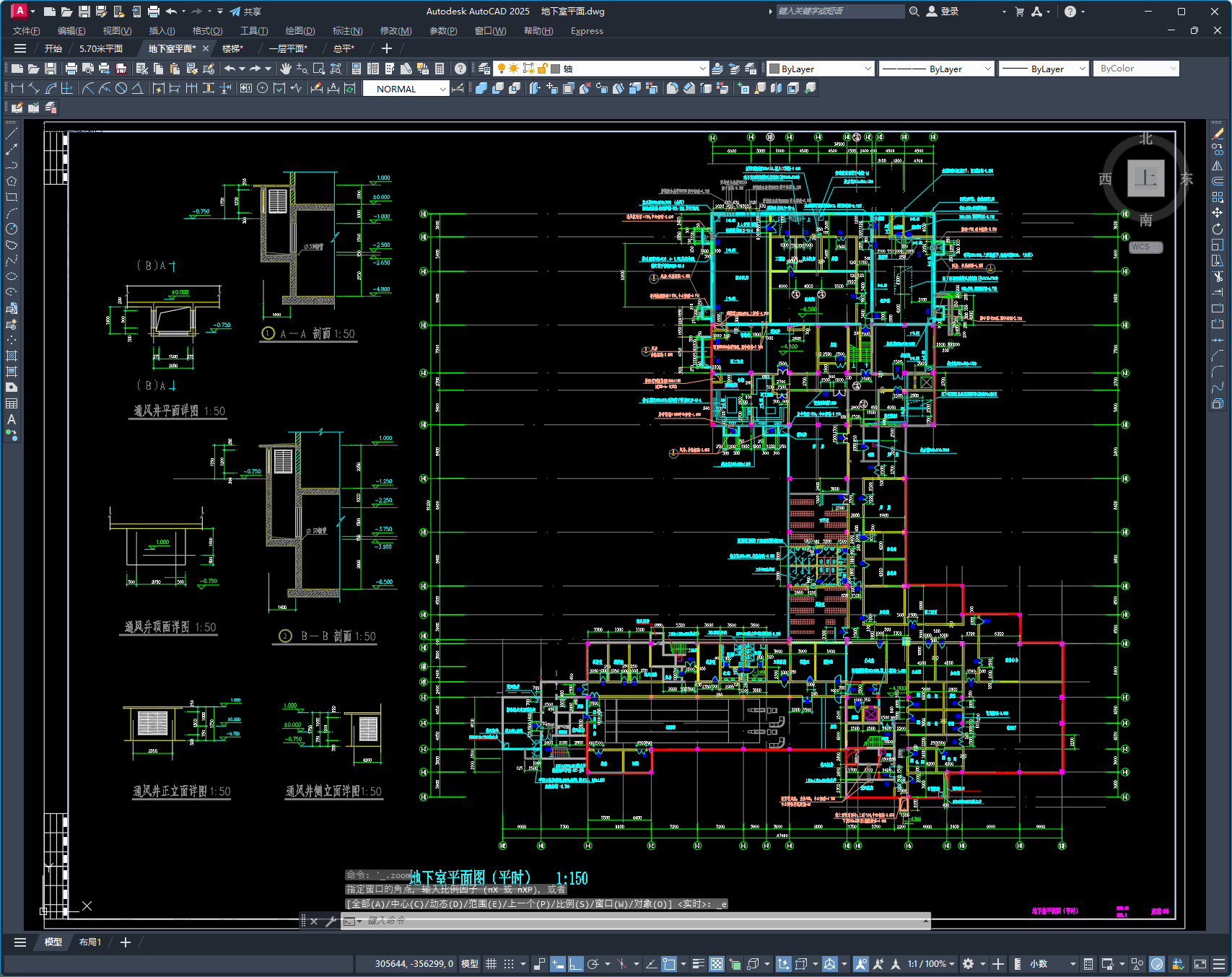
Task: Click the Customize wrench icon in command line
Action: (331, 921)
